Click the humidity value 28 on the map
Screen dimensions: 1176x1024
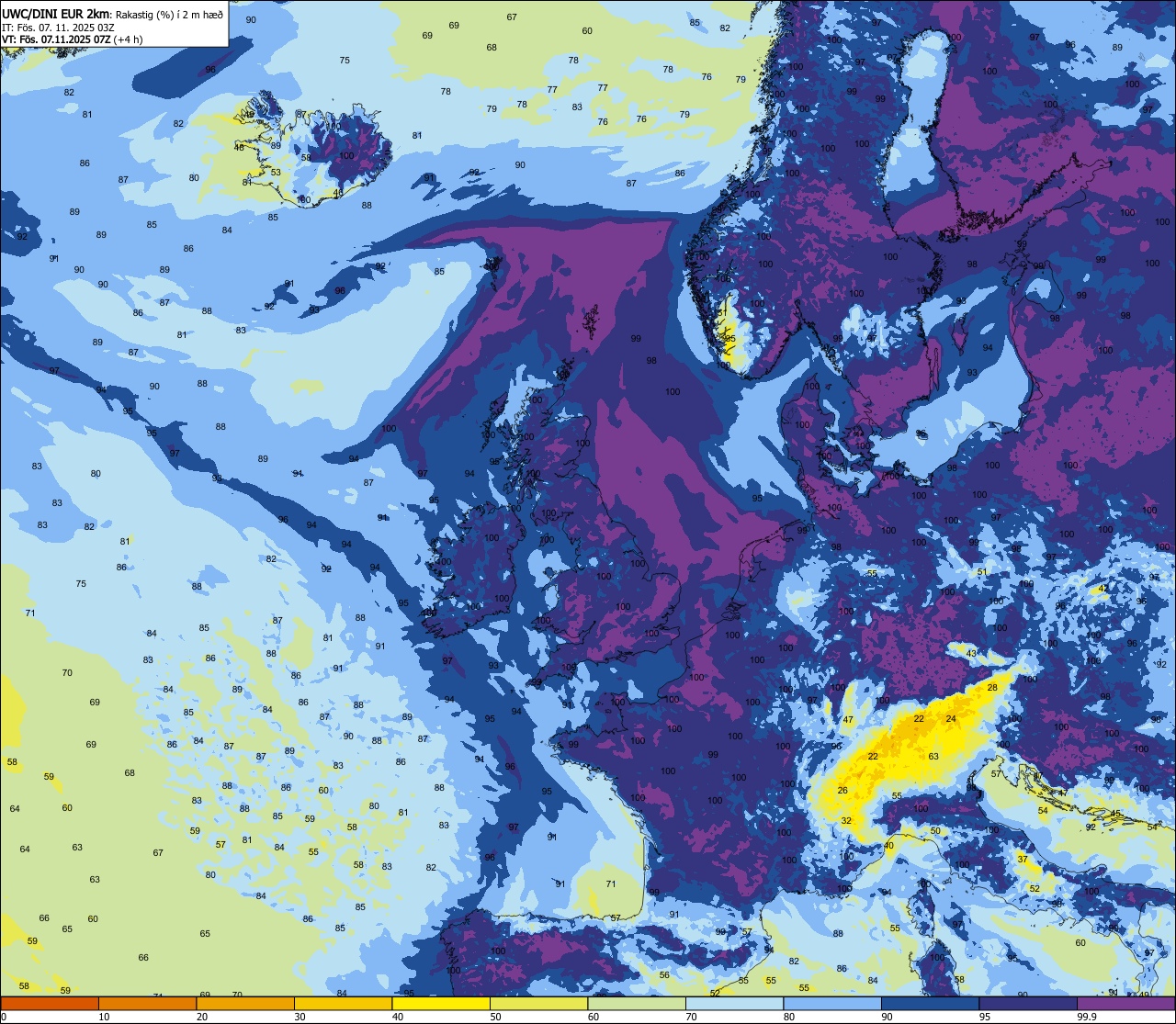(992, 687)
